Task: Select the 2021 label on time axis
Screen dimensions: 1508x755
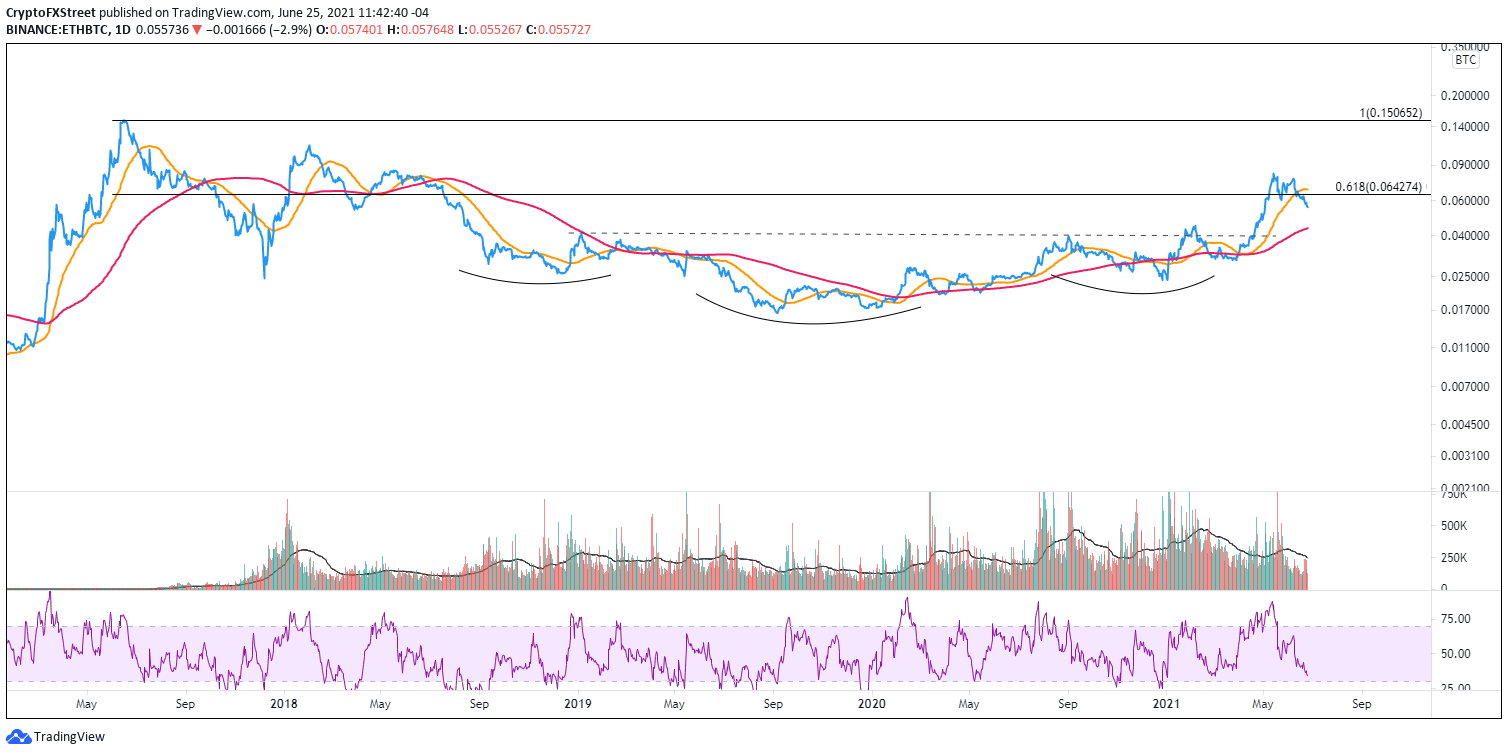Action: 1165,705
